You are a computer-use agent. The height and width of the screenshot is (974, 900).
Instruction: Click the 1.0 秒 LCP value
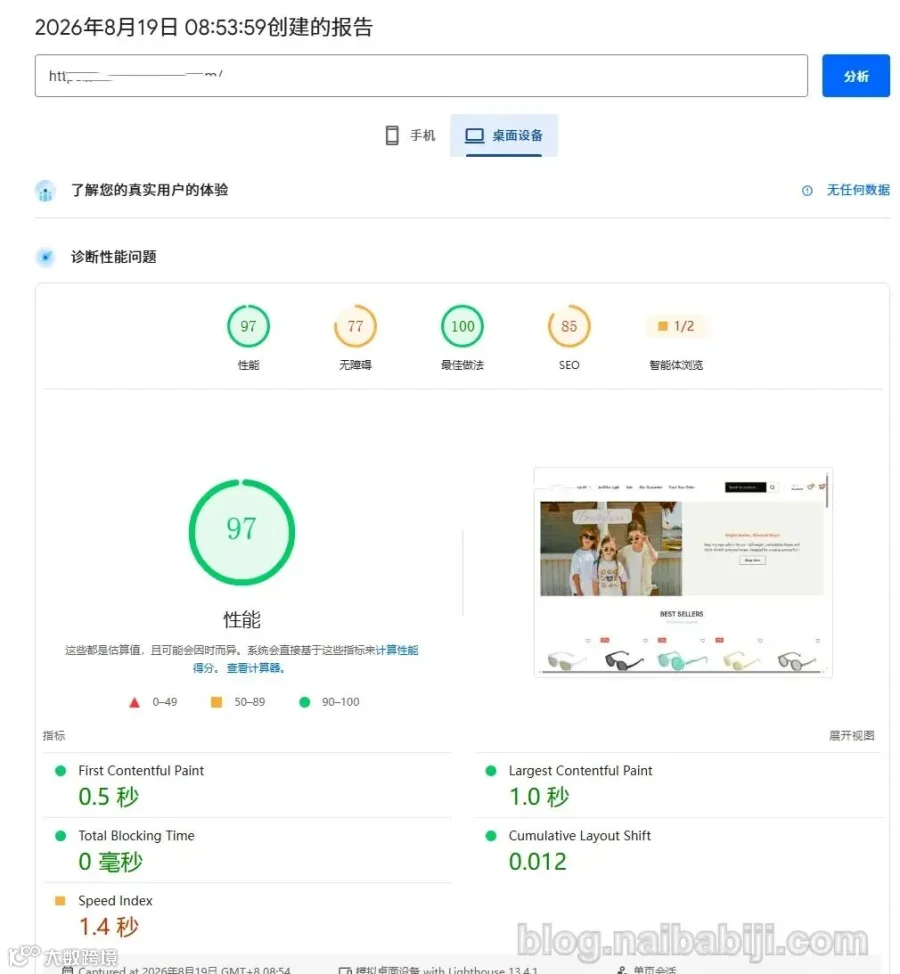point(539,797)
